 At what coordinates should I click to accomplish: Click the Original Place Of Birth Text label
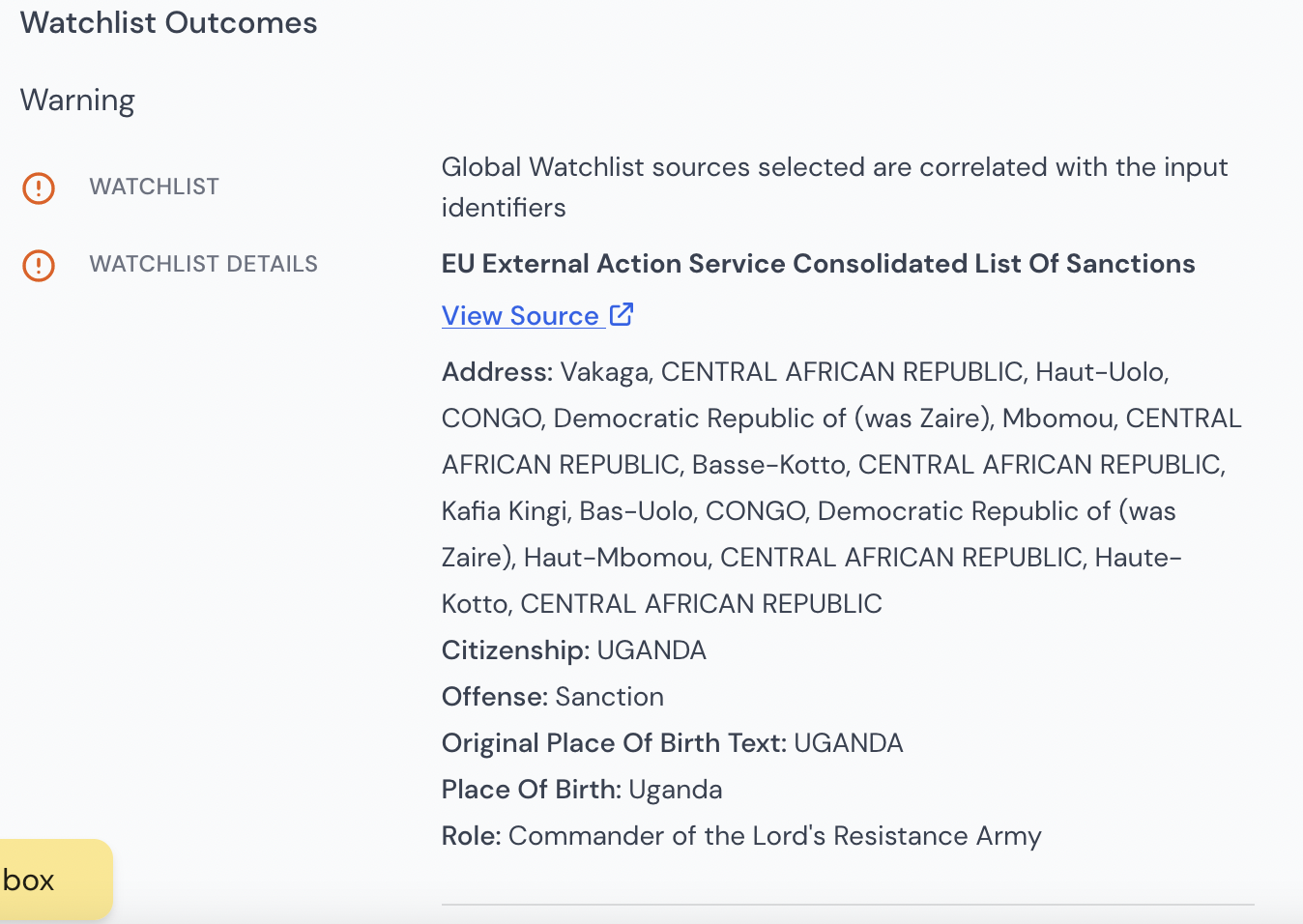(614, 743)
